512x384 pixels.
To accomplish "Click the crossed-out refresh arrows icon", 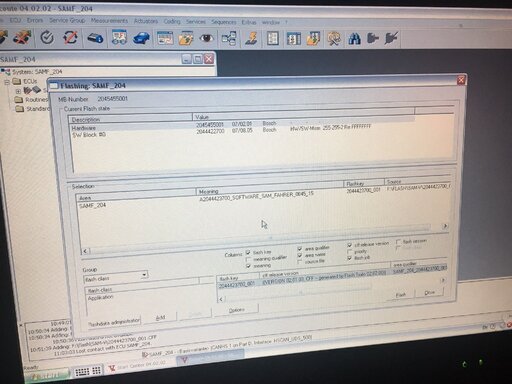I will pyautogui.click(x=70, y=37).
